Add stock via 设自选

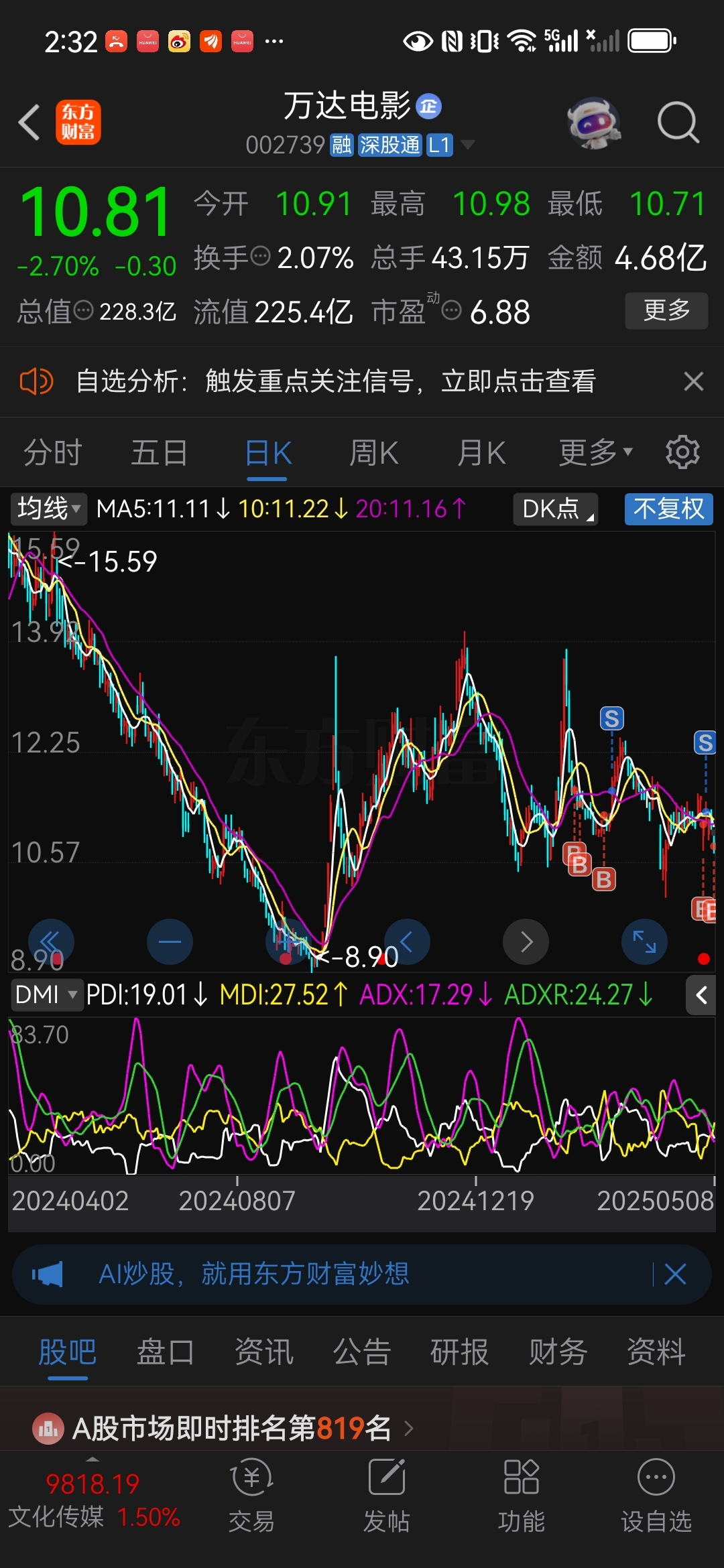coord(656,1496)
